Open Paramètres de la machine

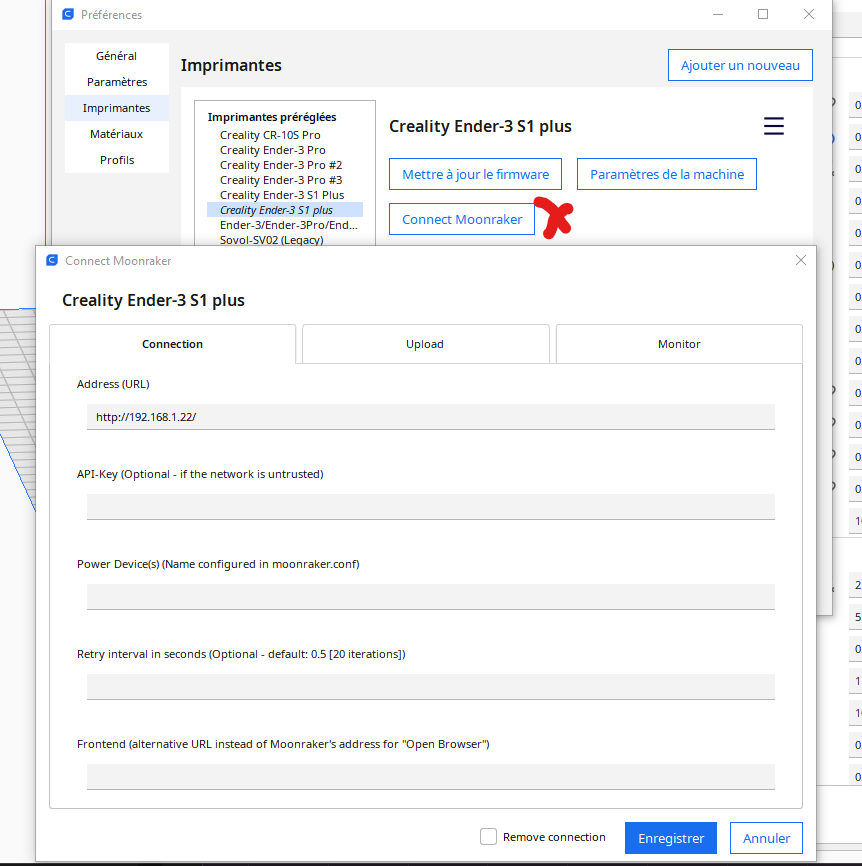pos(667,174)
